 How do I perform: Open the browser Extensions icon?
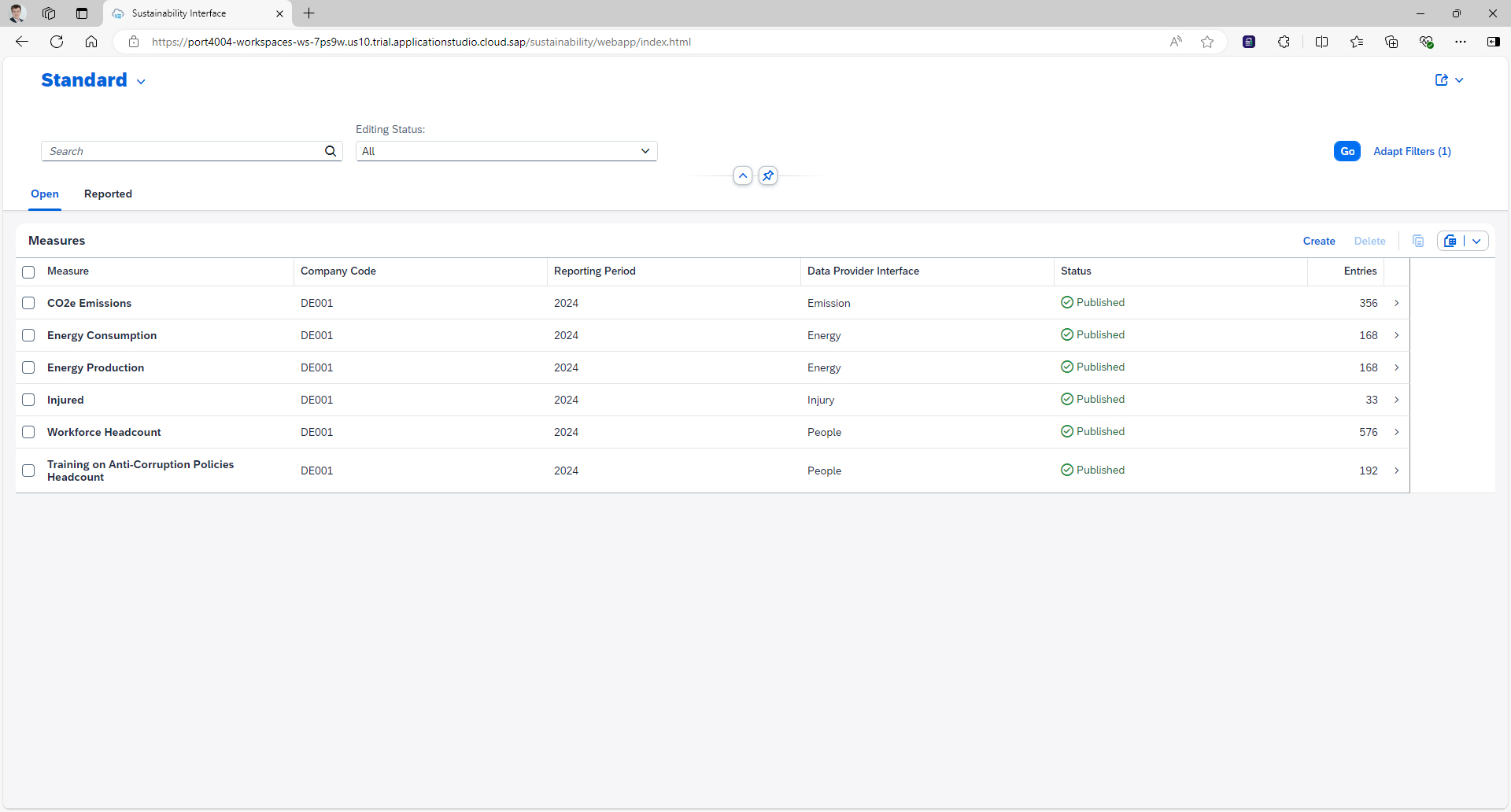[1284, 42]
